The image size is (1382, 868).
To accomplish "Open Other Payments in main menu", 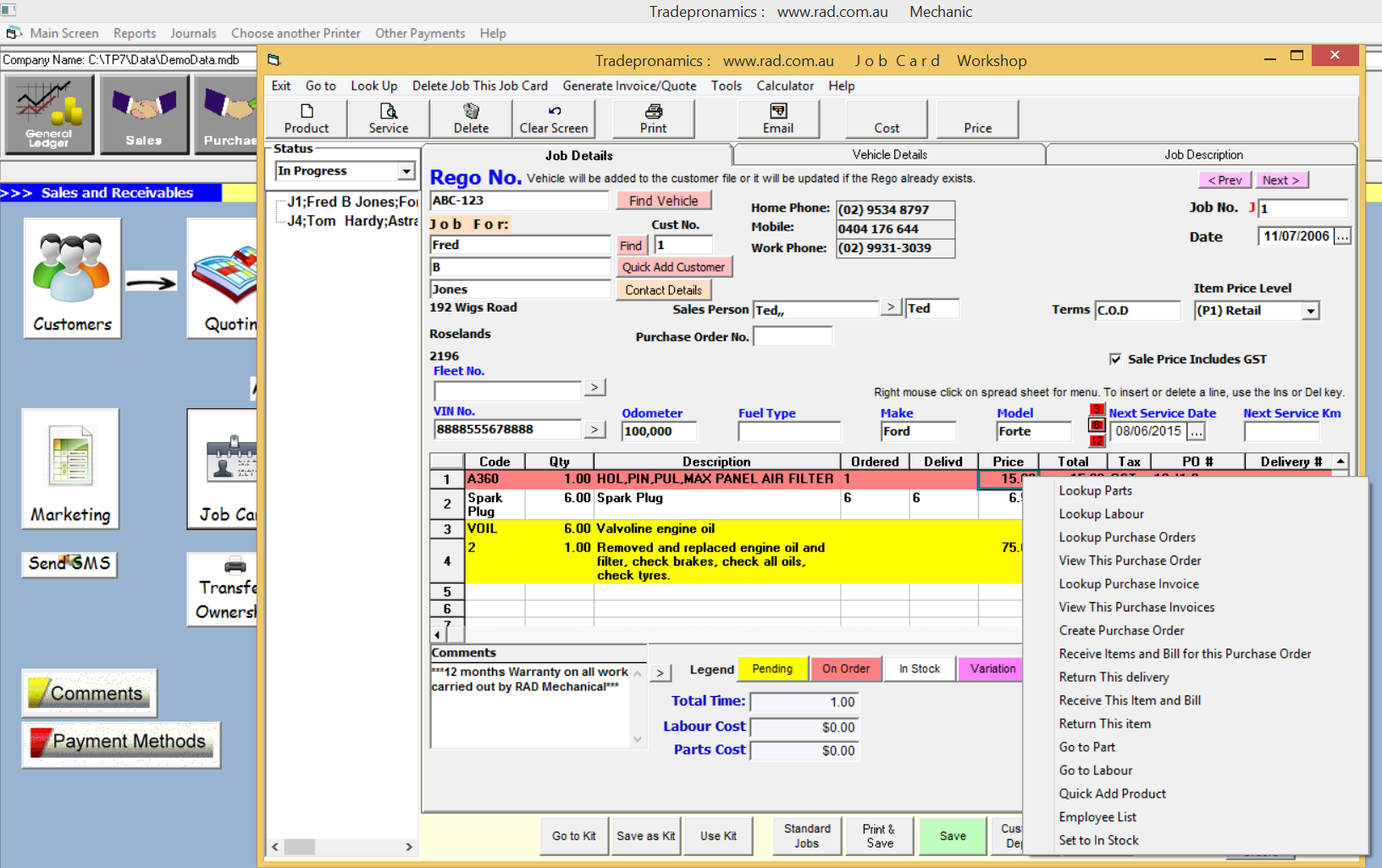I will tap(420, 33).
